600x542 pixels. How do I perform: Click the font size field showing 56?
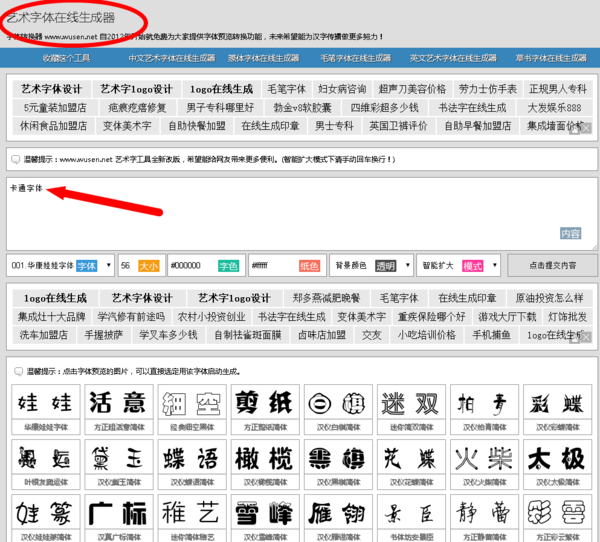(x=142, y=265)
